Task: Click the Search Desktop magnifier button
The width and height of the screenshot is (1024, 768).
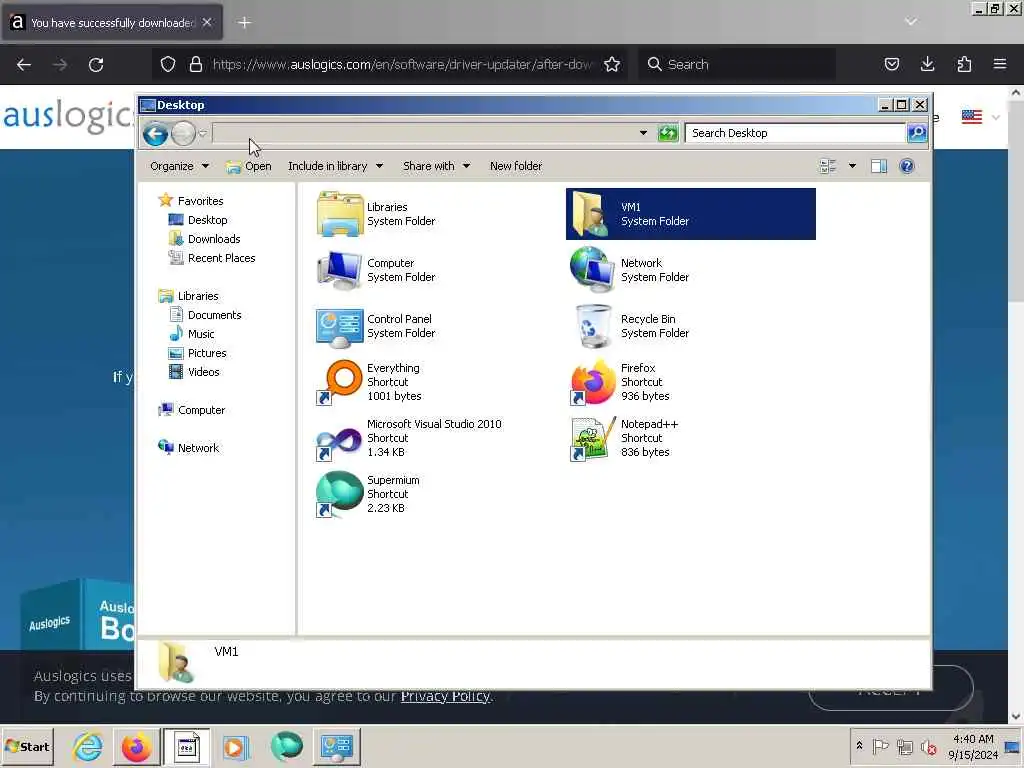Action: (x=917, y=133)
